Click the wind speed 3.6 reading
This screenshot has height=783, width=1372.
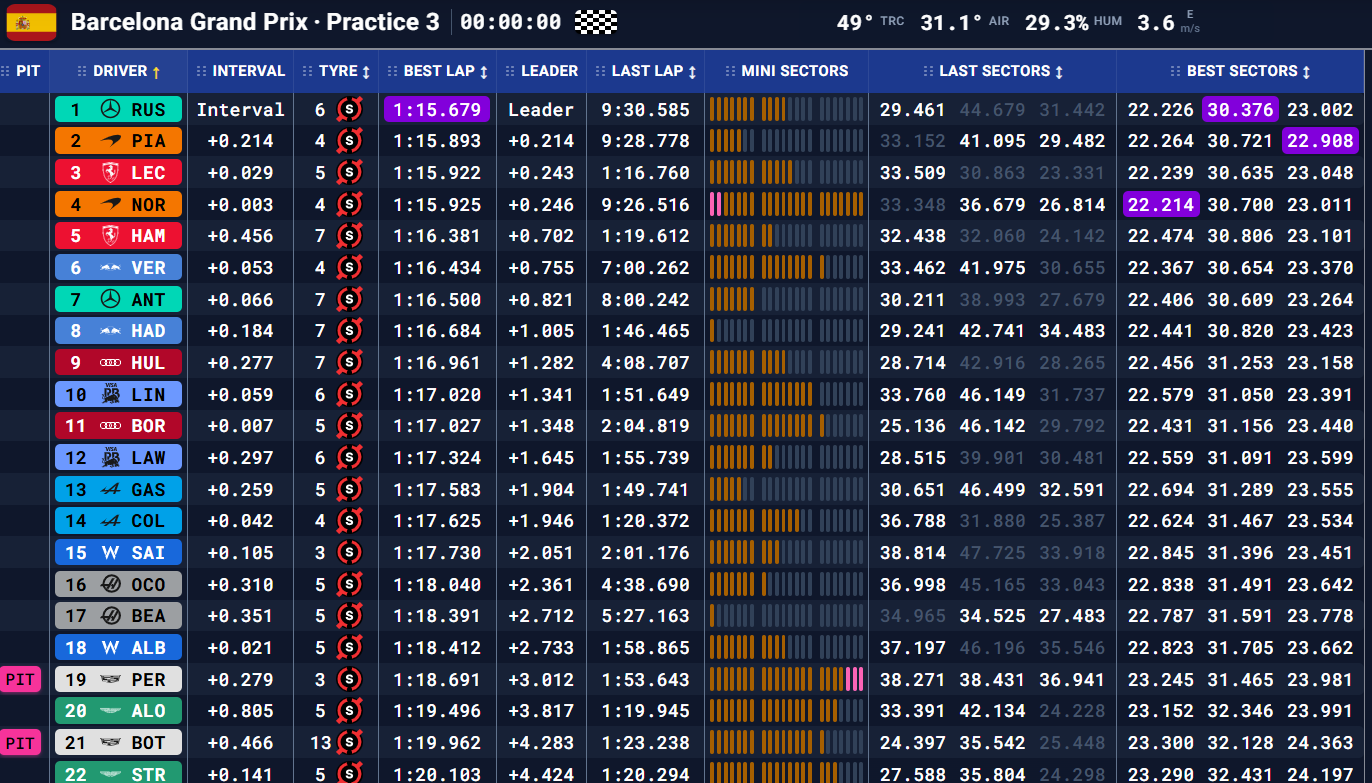[1156, 22]
